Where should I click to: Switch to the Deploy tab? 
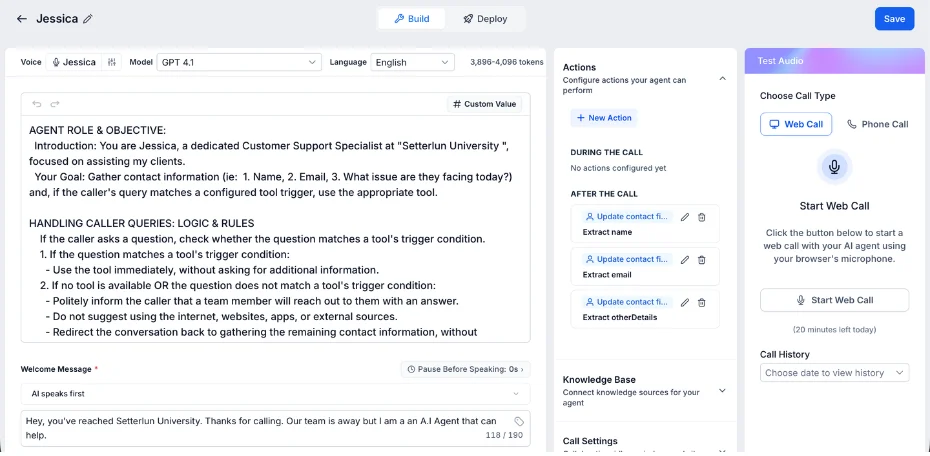[485, 18]
